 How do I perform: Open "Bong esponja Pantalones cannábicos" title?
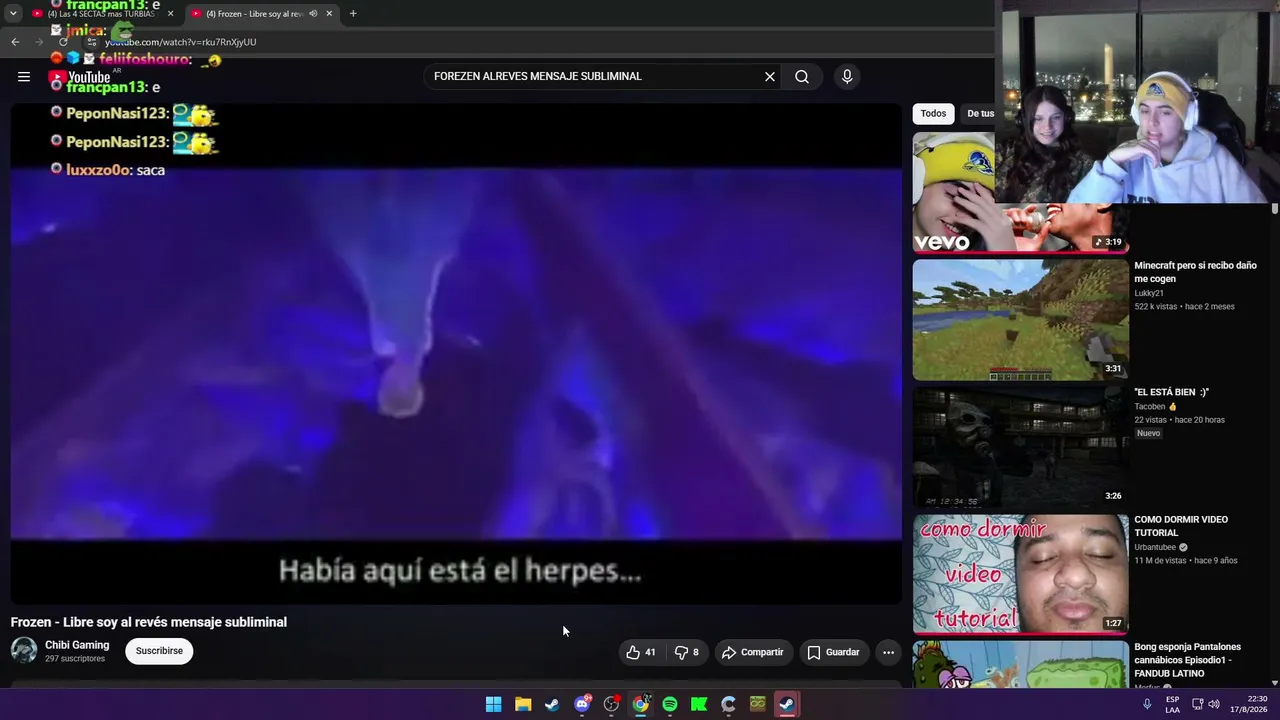1187,660
